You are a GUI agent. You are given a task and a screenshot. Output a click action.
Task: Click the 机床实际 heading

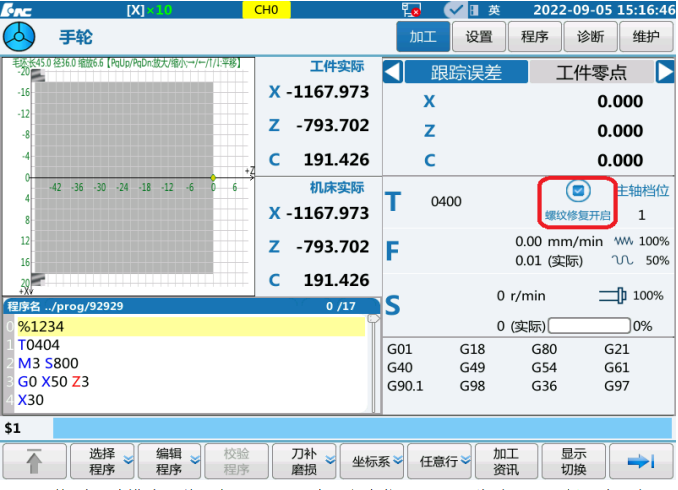click(337, 188)
